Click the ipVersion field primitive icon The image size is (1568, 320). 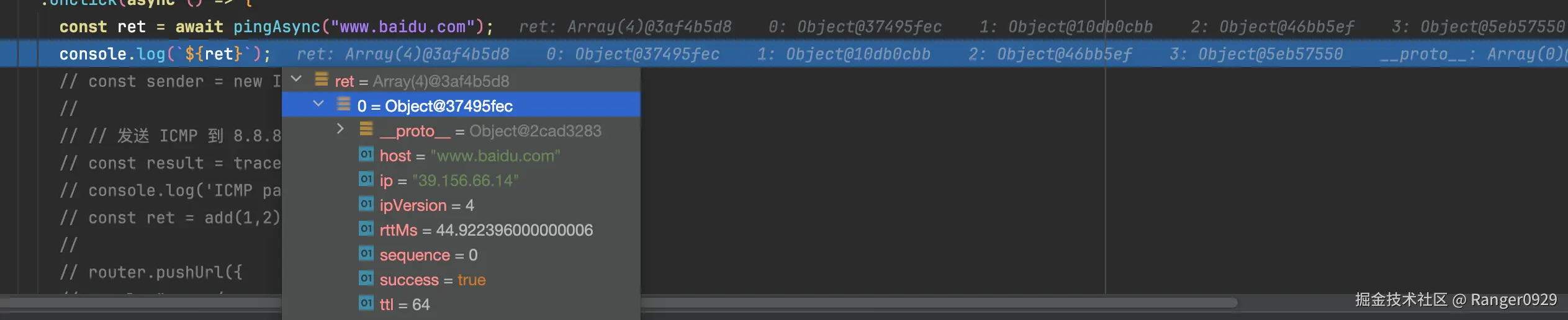click(366, 203)
